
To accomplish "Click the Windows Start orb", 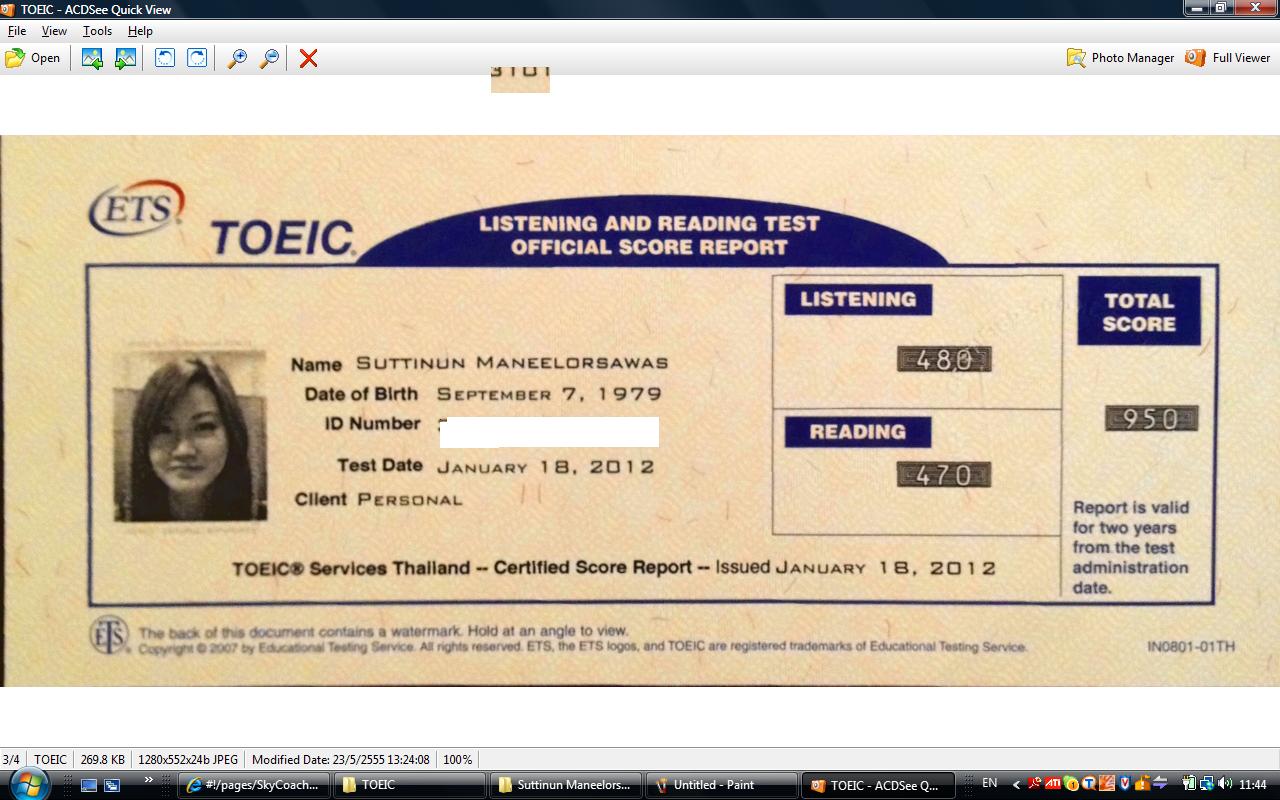I will pyautogui.click(x=28, y=783).
